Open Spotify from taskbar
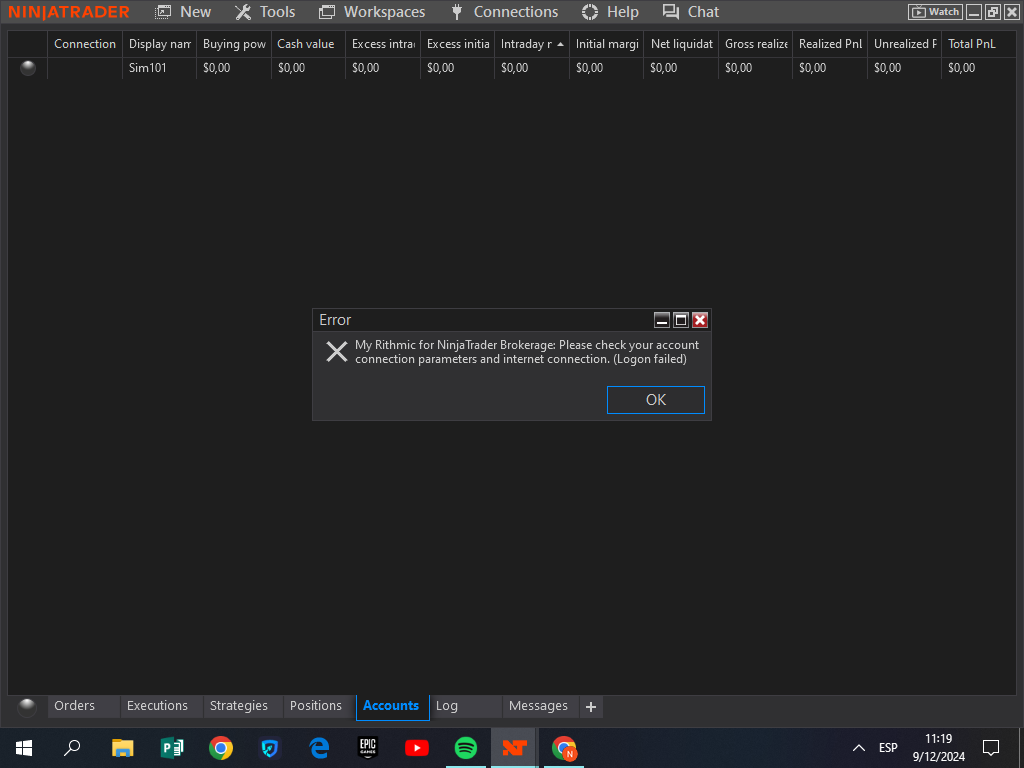 (x=466, y=748)
